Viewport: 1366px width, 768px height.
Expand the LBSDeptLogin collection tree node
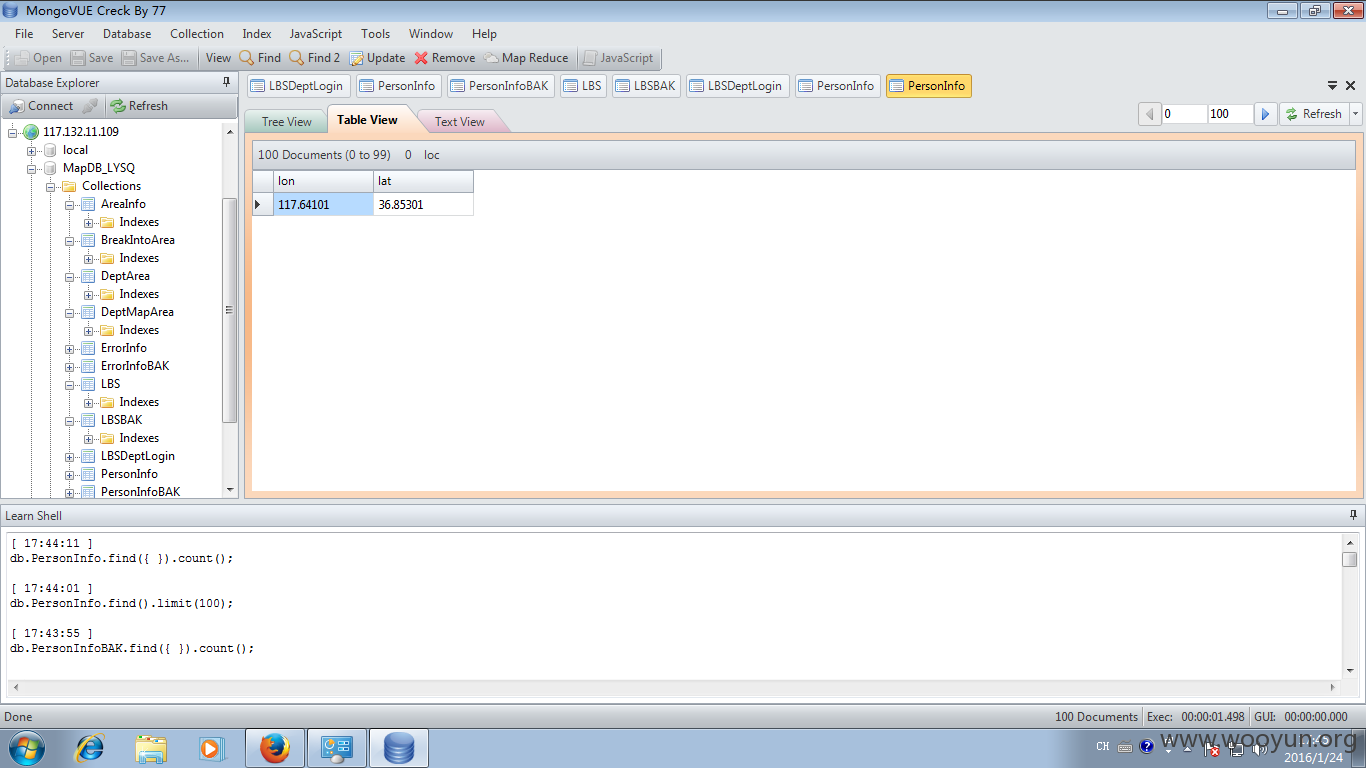pos(70,456)
